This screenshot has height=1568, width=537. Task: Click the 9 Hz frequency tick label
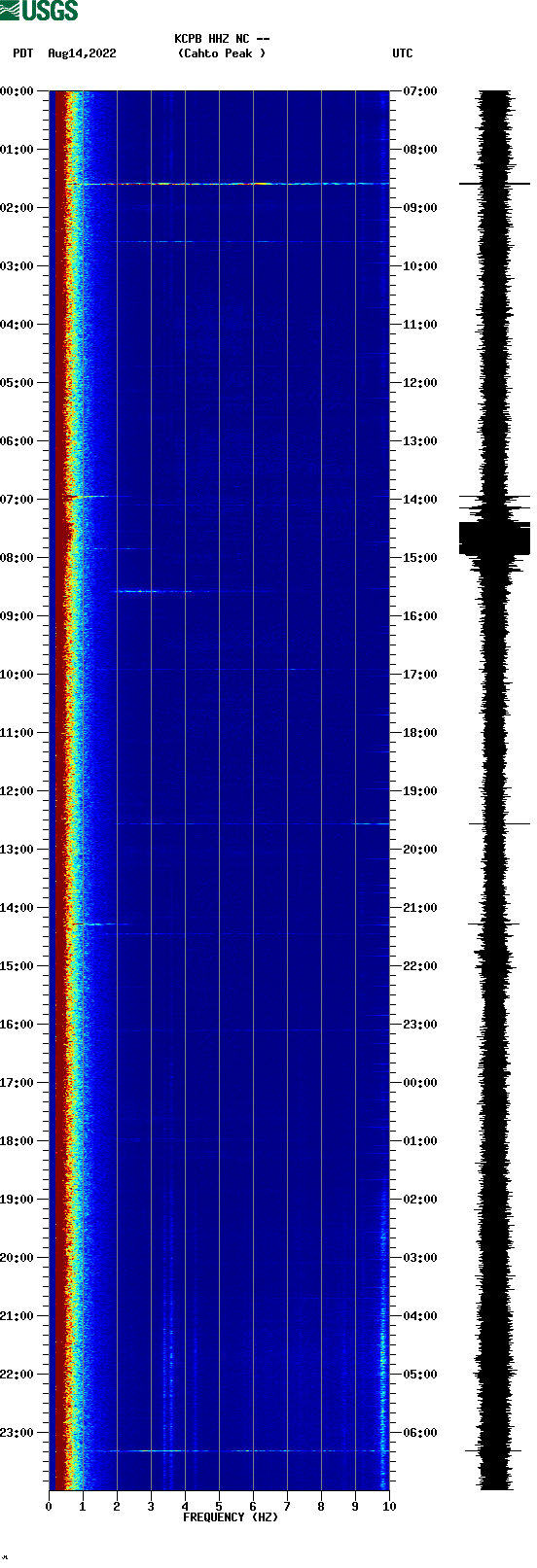pyautogui.click(x=355, y=1507)
